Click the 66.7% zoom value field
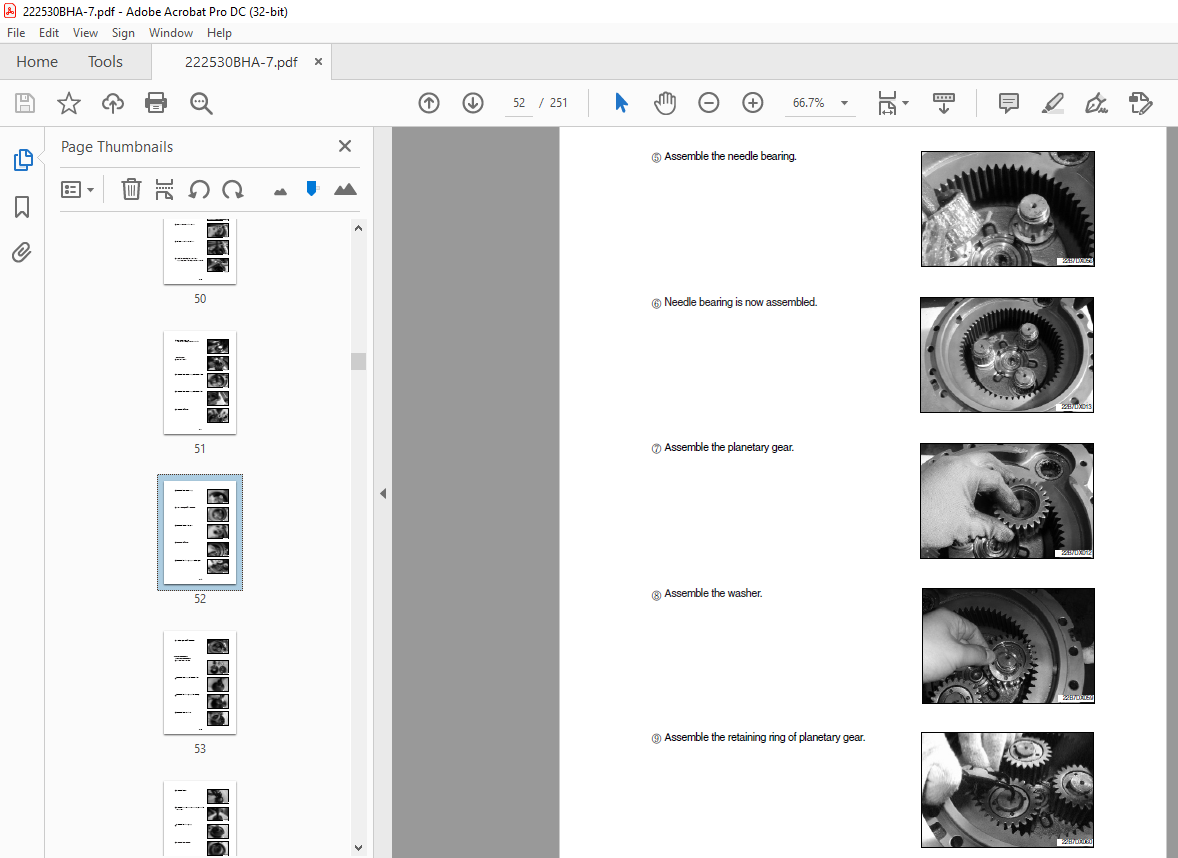Viewport: 1178px width, 858px height. tap(808, 103)
